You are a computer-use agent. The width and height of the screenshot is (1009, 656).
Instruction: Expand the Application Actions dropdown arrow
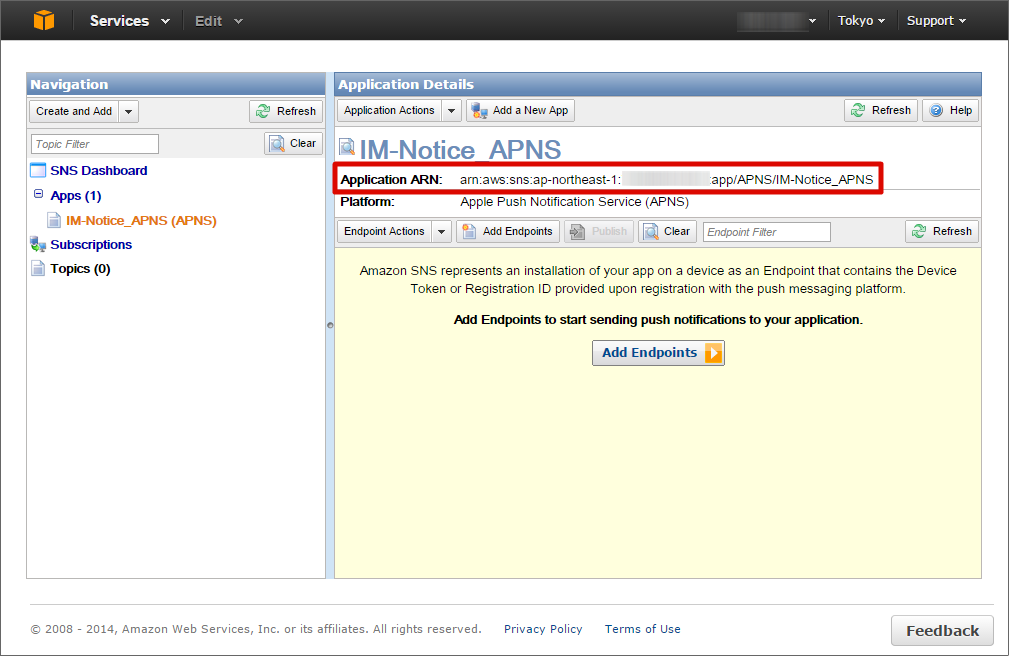[452, 111]
